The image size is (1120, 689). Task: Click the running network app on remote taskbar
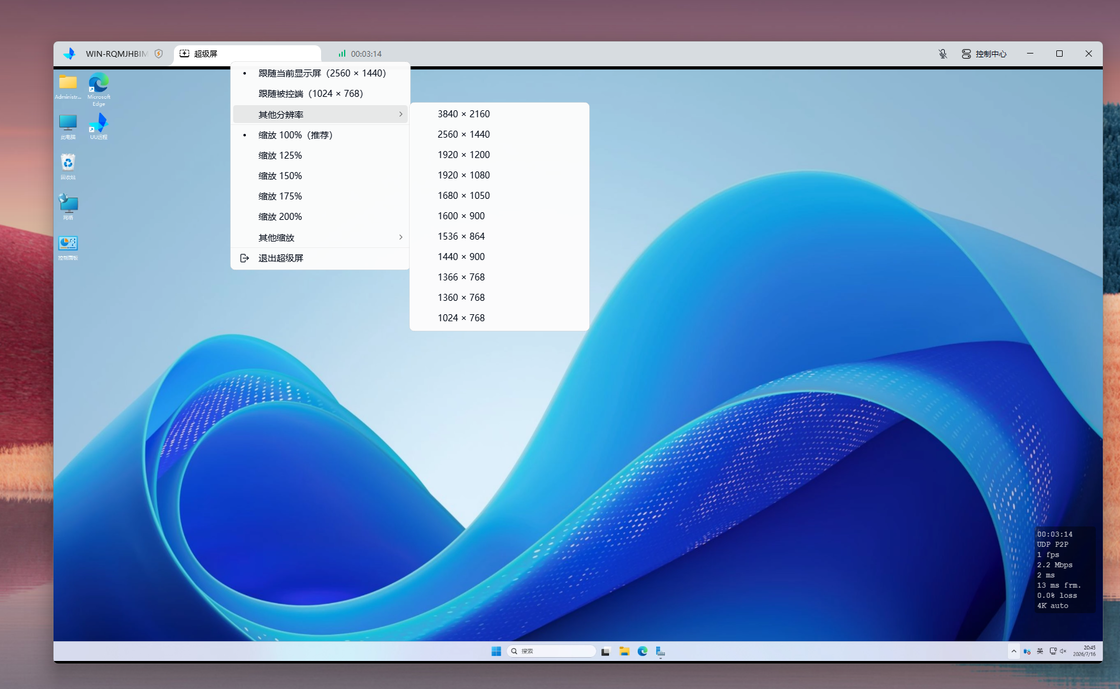click(661, 651)
